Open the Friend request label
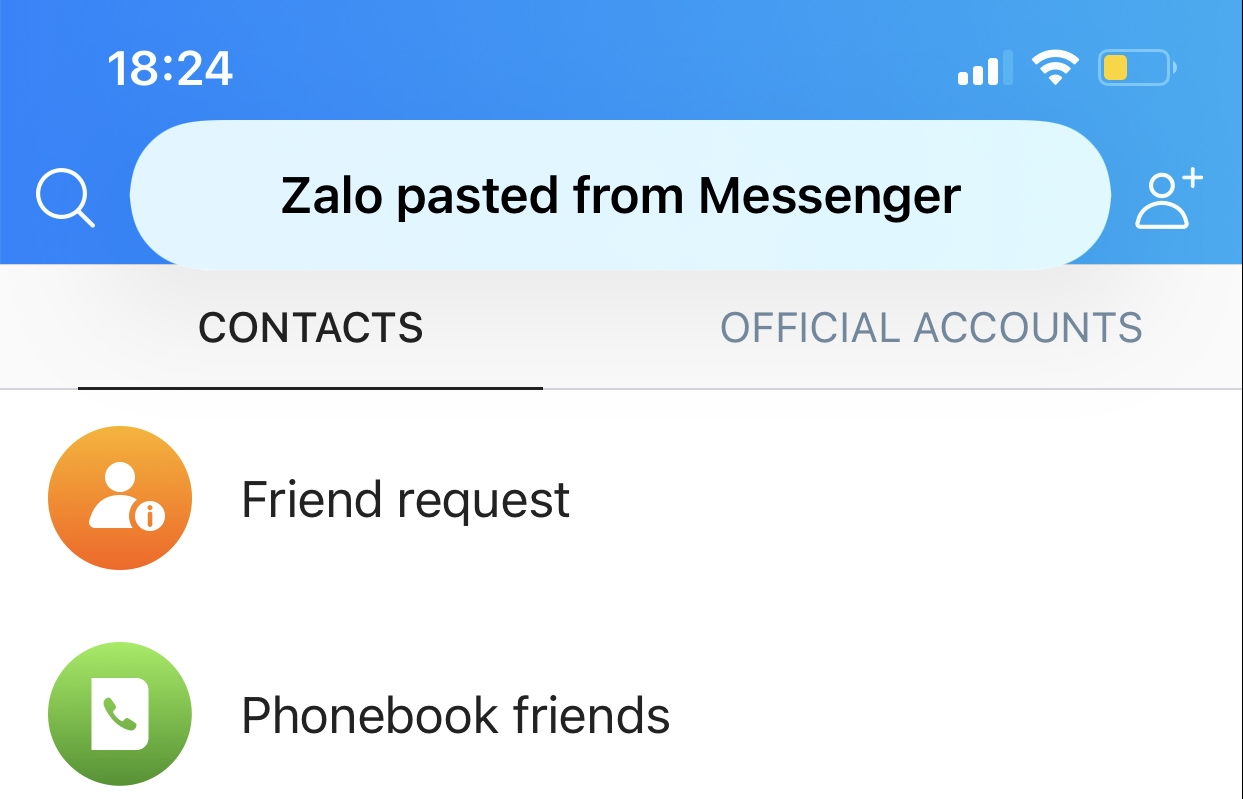1243x799 pixels. [x=405, y=499]
